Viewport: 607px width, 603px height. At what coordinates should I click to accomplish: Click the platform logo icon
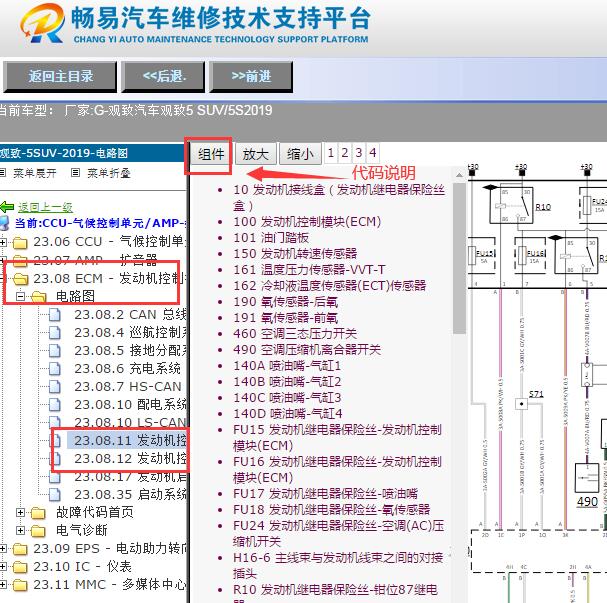pos(42,24)
